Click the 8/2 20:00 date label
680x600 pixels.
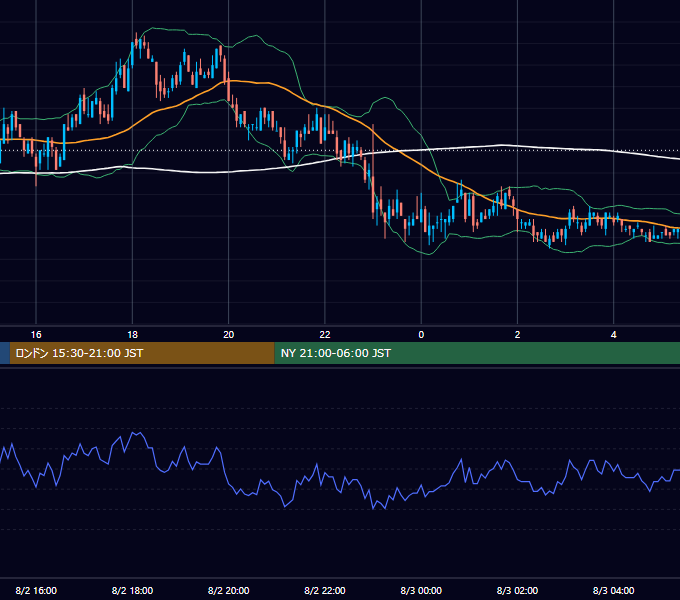[x=229, y=590]
